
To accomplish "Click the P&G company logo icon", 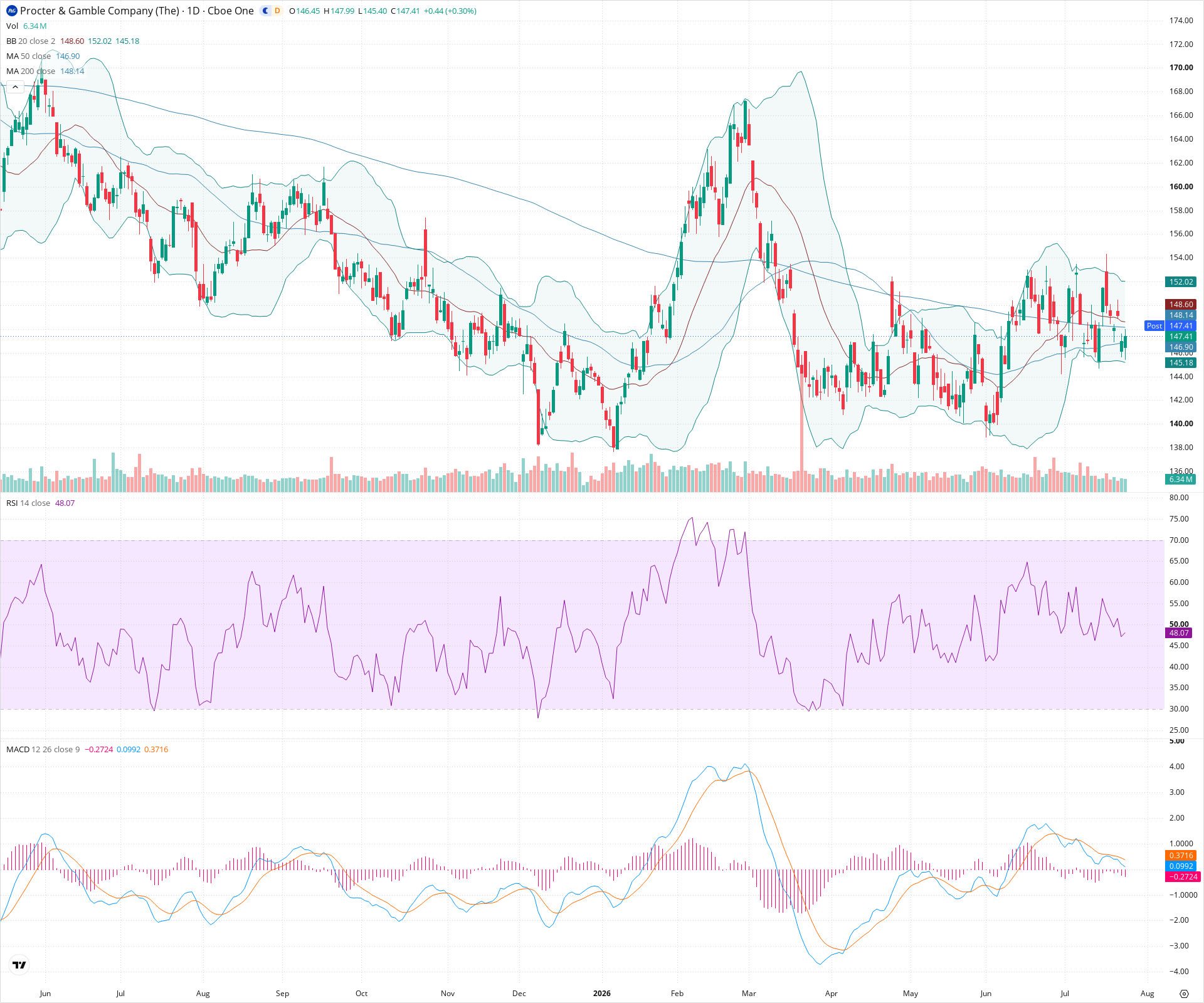I will click(12, 11).
